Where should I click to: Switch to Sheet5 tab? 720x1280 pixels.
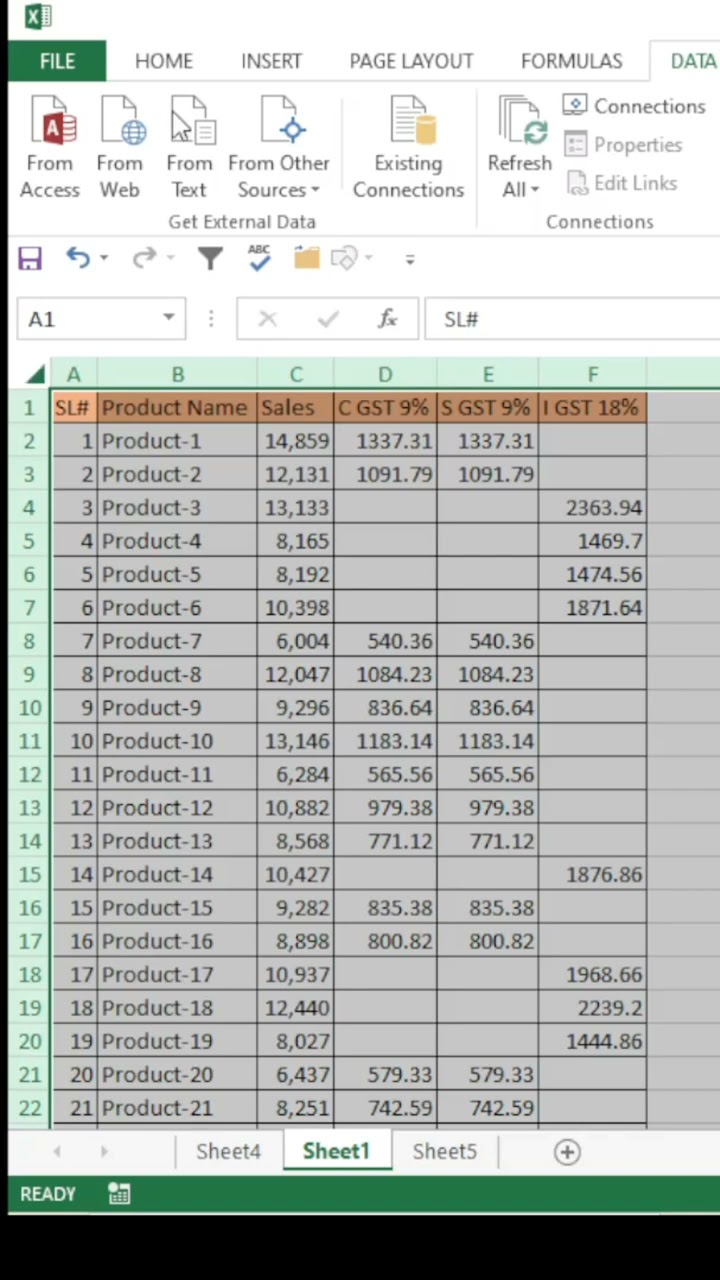click(444, 1152)
